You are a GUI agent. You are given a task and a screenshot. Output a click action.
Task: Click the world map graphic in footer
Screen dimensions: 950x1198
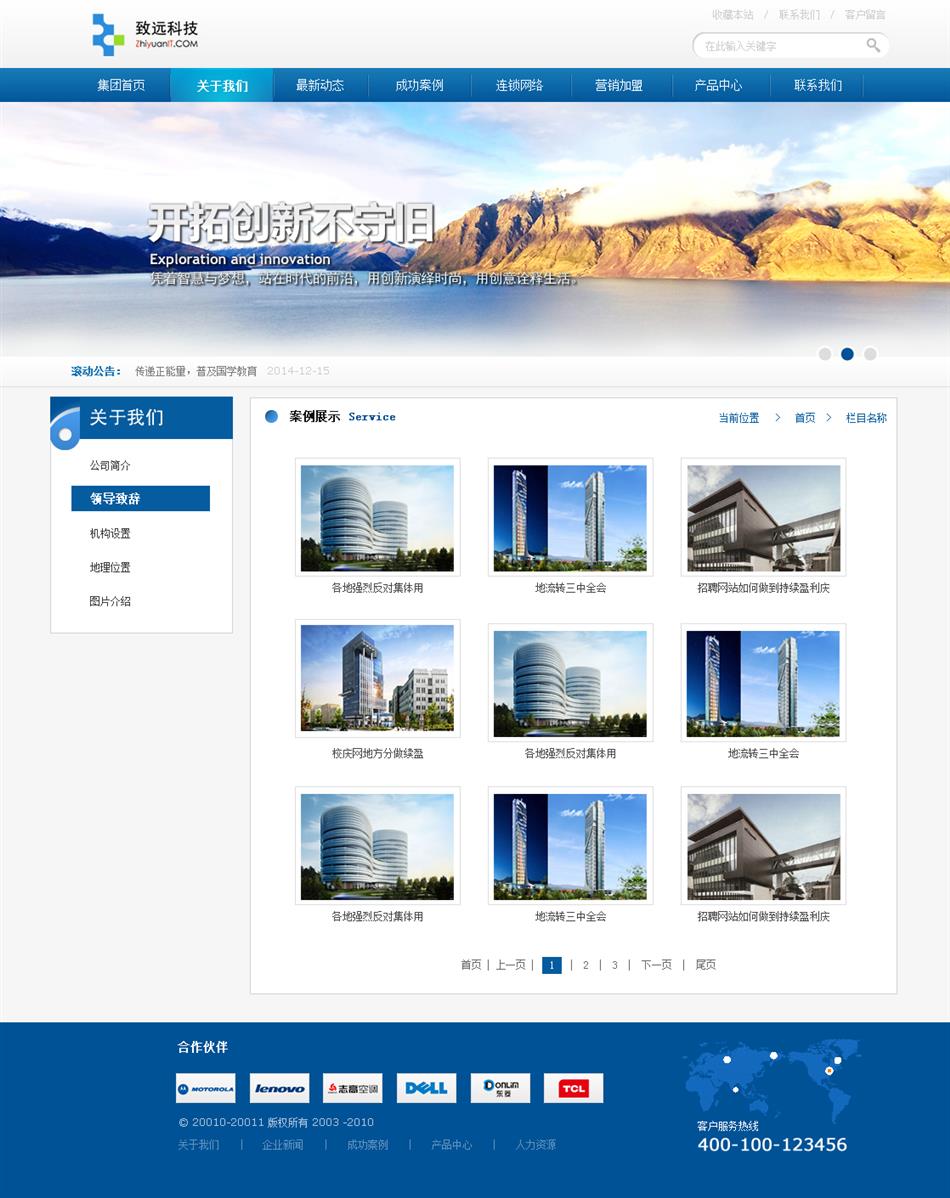(771, 1078)
